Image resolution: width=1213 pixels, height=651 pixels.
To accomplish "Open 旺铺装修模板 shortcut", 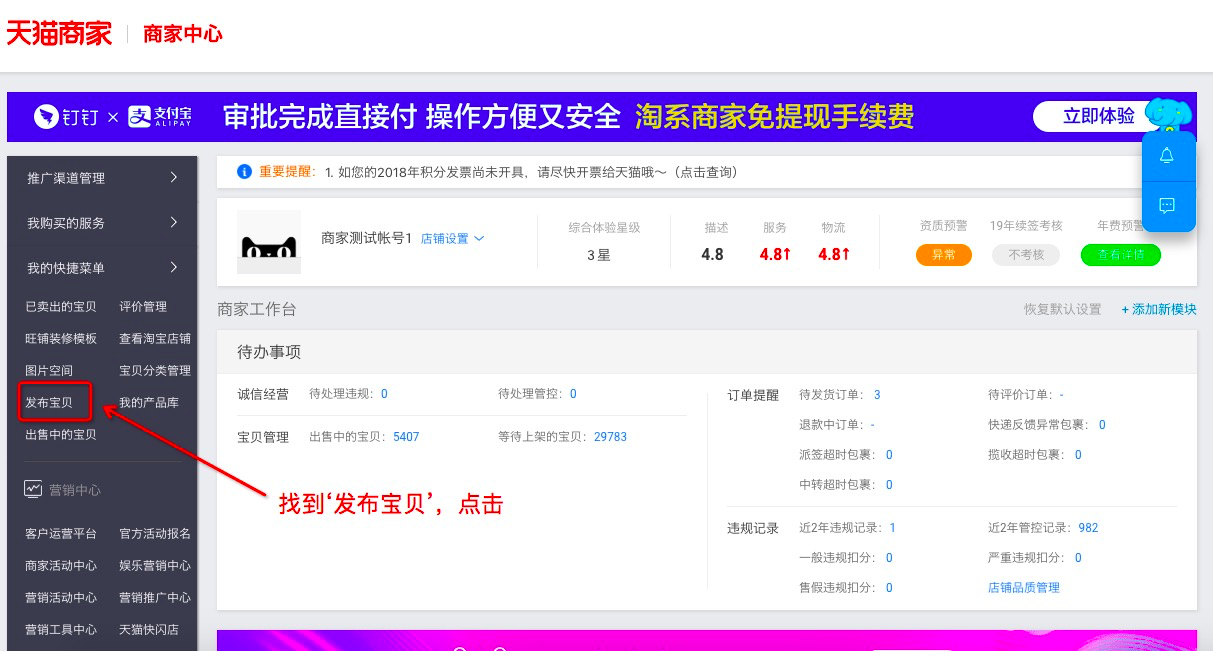I will 61,339.
